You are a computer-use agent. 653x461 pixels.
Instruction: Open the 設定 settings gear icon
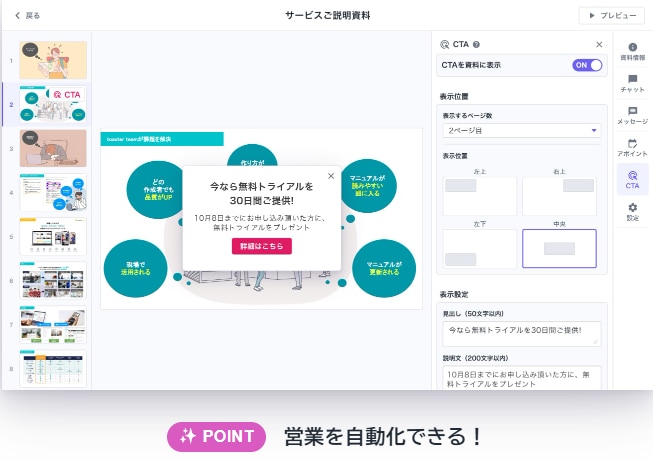(632, 211)
